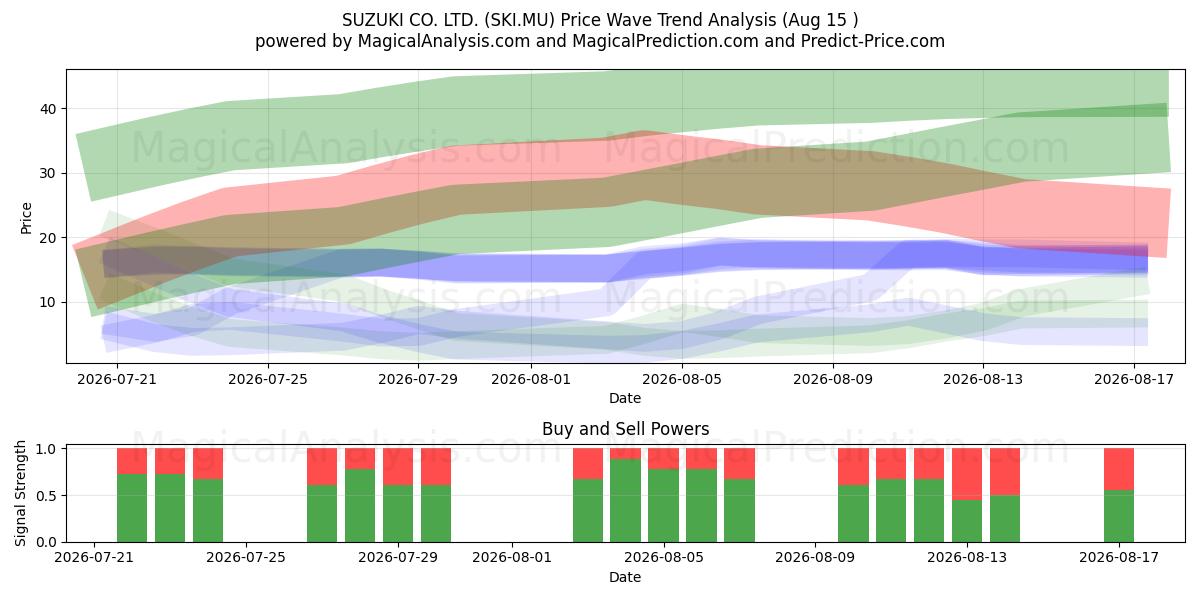1200x600 pixels.
Task: Click the 'Date' label under the price chart
Action: point(625,398)
